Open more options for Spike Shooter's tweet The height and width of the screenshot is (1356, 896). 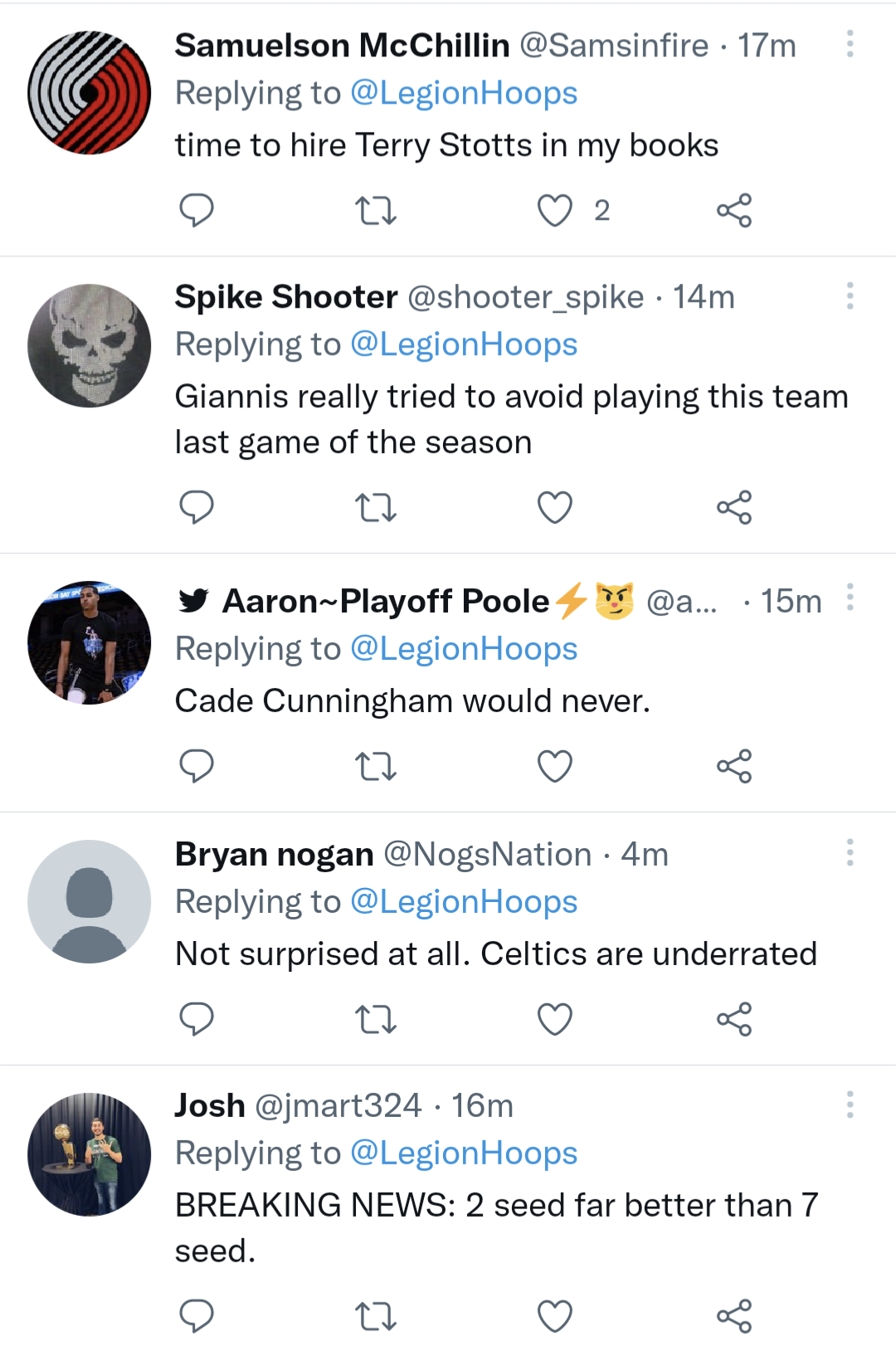tap(850, 296)
